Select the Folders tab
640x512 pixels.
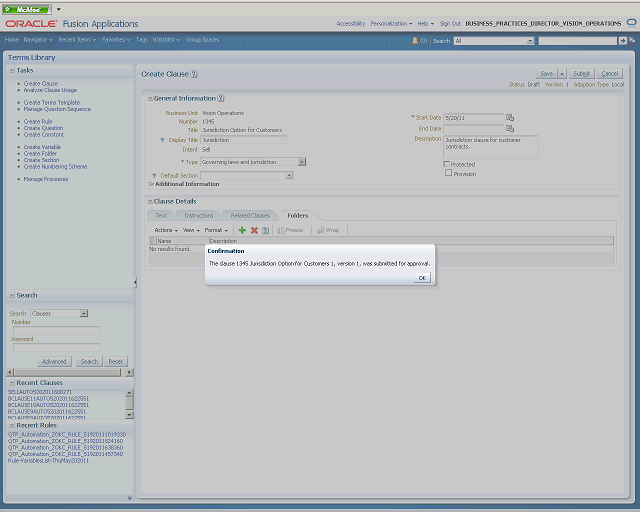click(x=298, y=216)
